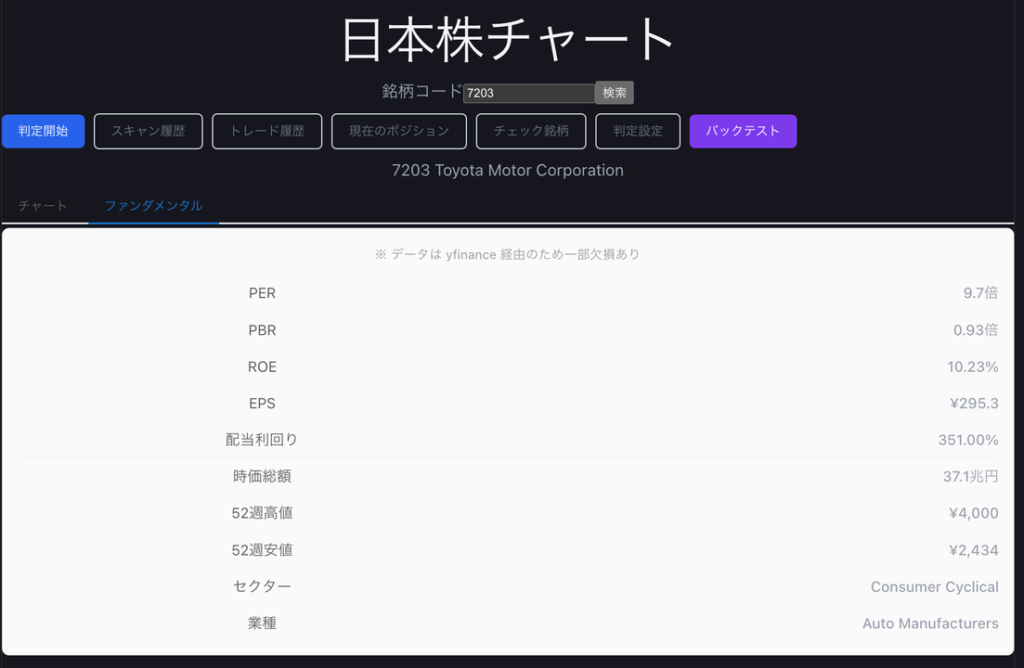This screenshot has height=668, width=1024.
Task: Click the PER row label
Action: [x=262, y=293]
